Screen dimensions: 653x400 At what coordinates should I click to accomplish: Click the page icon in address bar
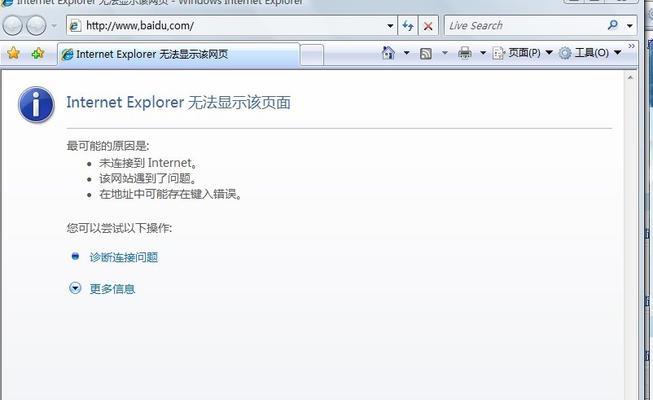click(75, 26)
